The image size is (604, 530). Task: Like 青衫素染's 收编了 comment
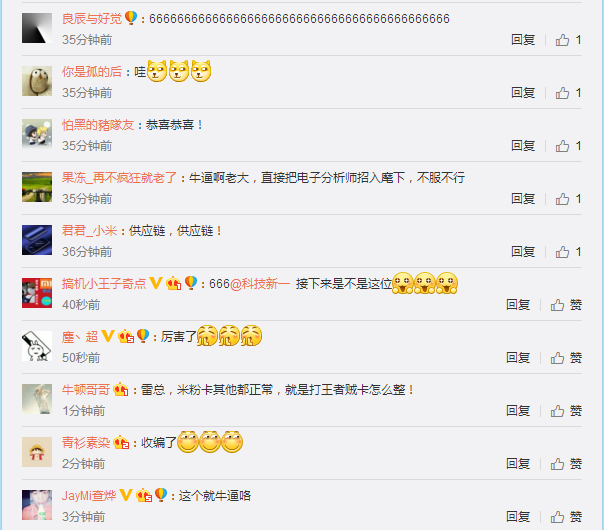566,464
